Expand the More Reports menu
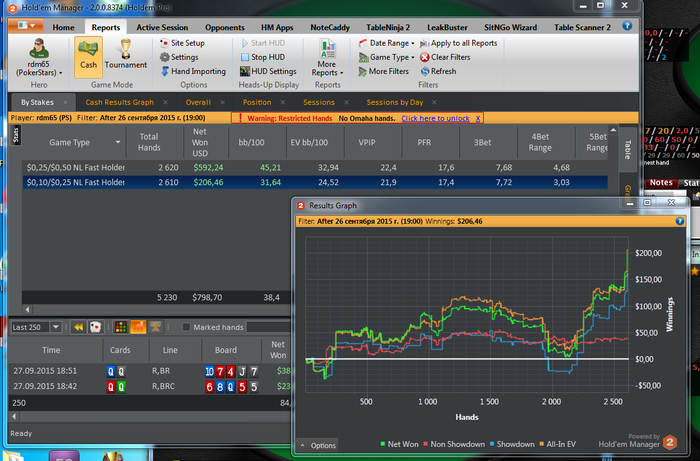The width and height of the screenshot is (700, 461). coord(327,57)
